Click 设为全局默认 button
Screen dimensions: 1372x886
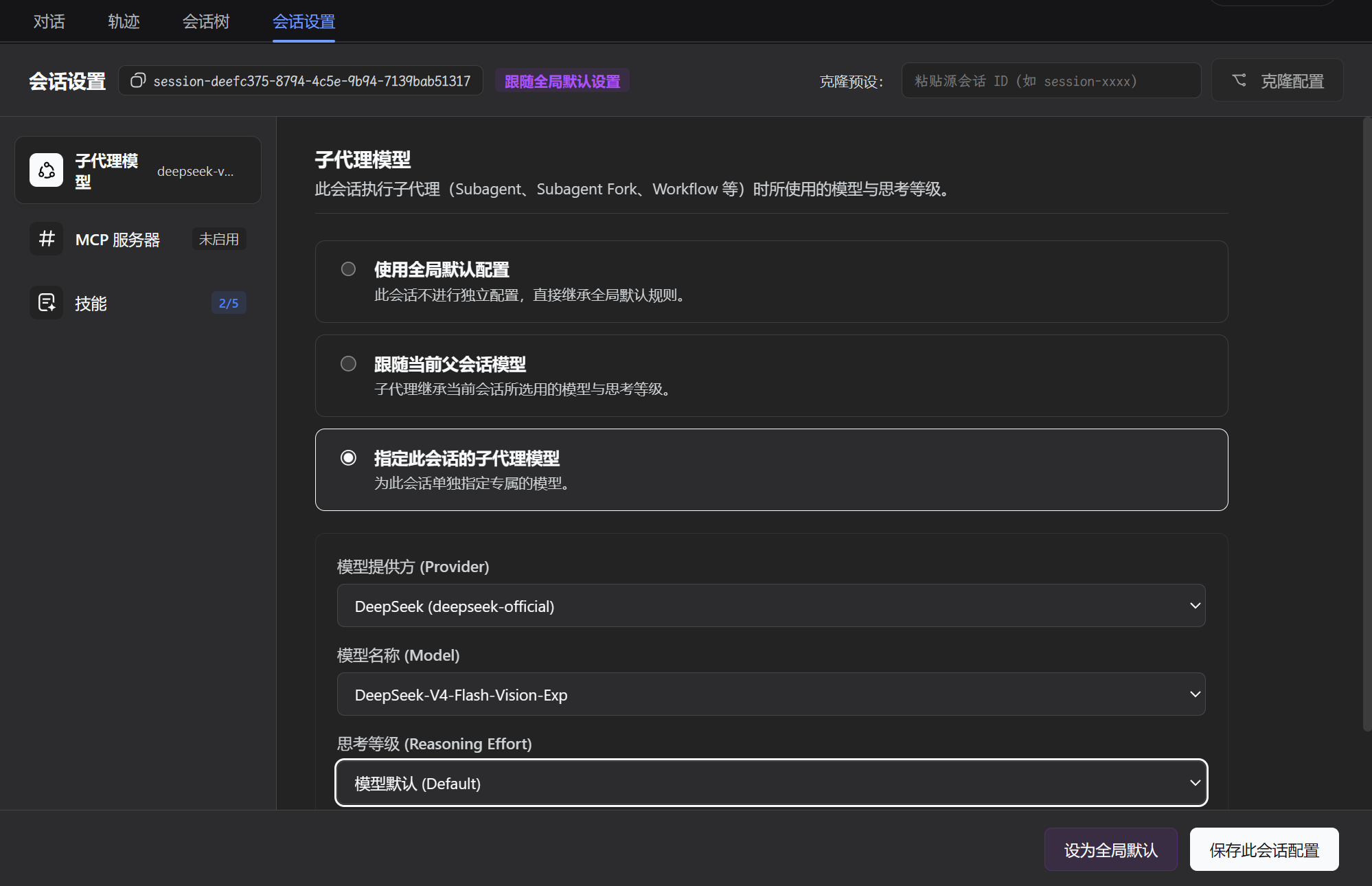[x=1111, y=850]
